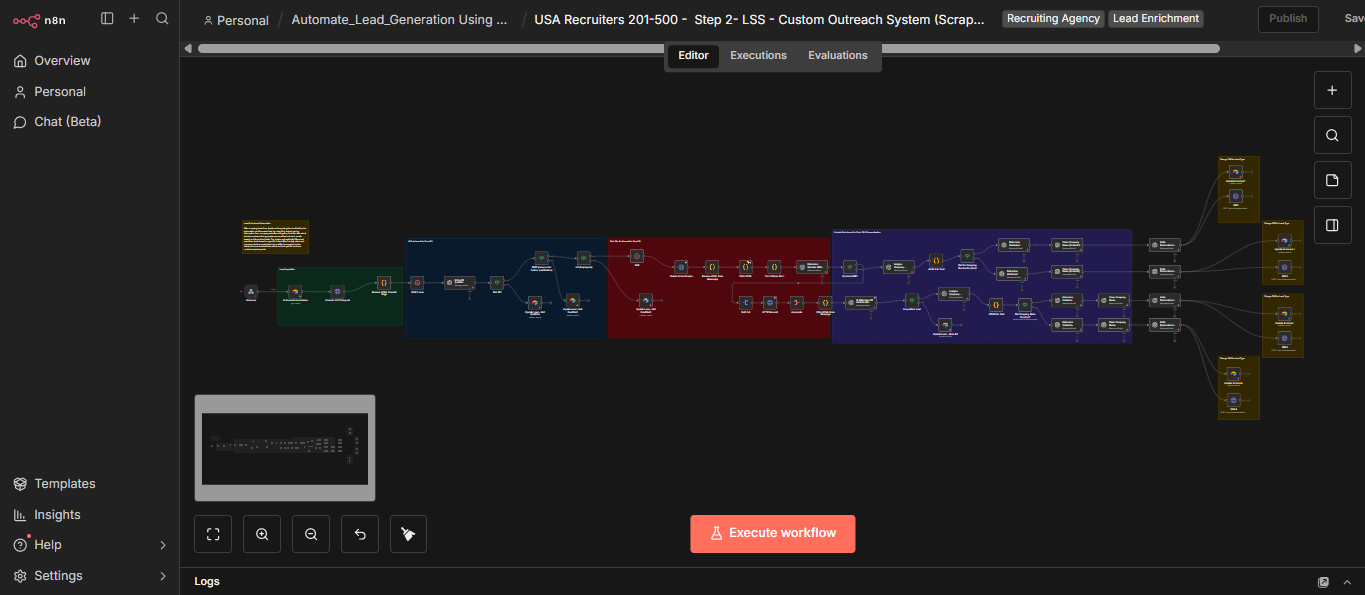Click the Execute workflow button
This screenshot has width=1365, height=595.
[x=773, y=534]
